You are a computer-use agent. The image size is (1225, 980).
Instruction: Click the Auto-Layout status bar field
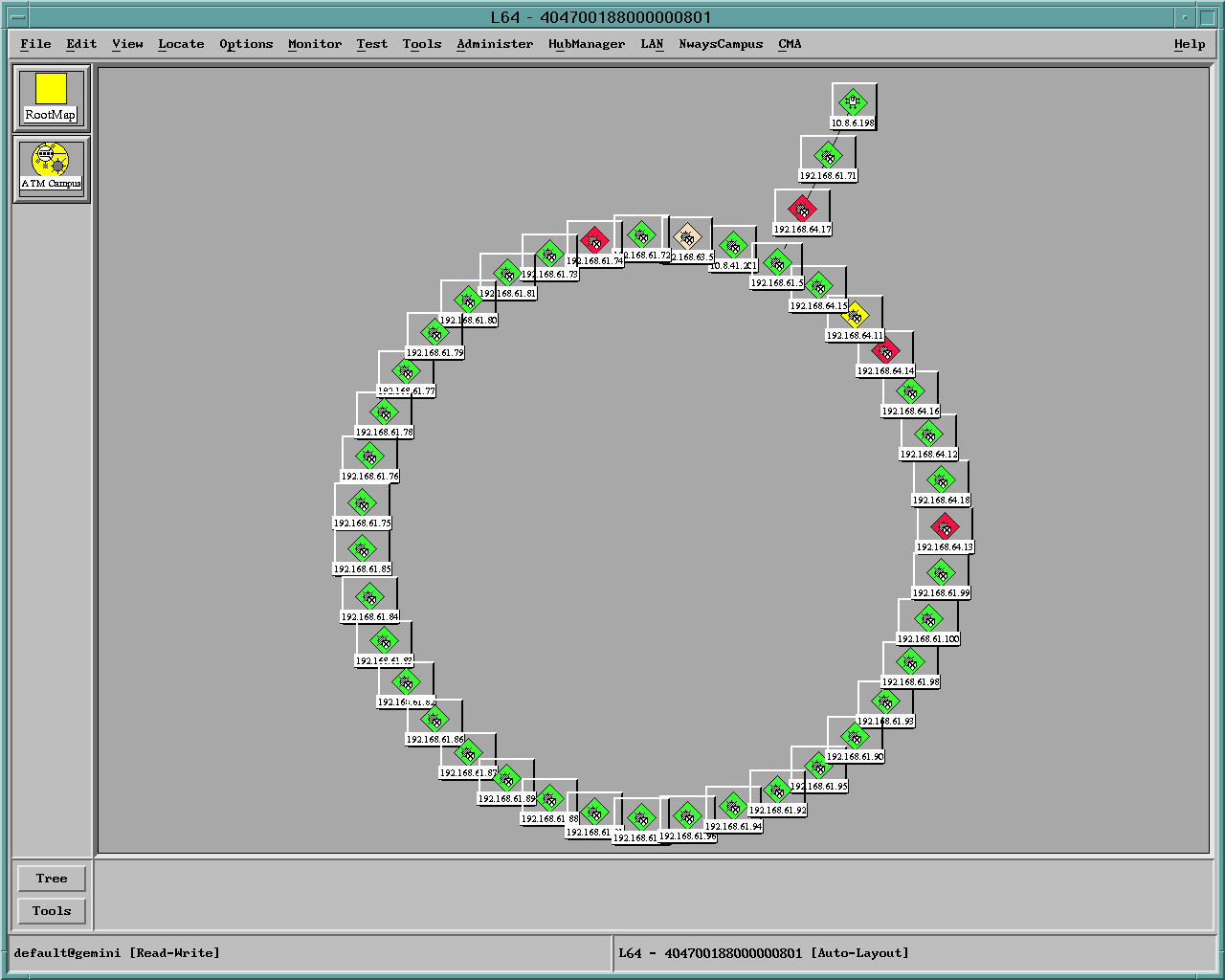[x=858, y=952]
